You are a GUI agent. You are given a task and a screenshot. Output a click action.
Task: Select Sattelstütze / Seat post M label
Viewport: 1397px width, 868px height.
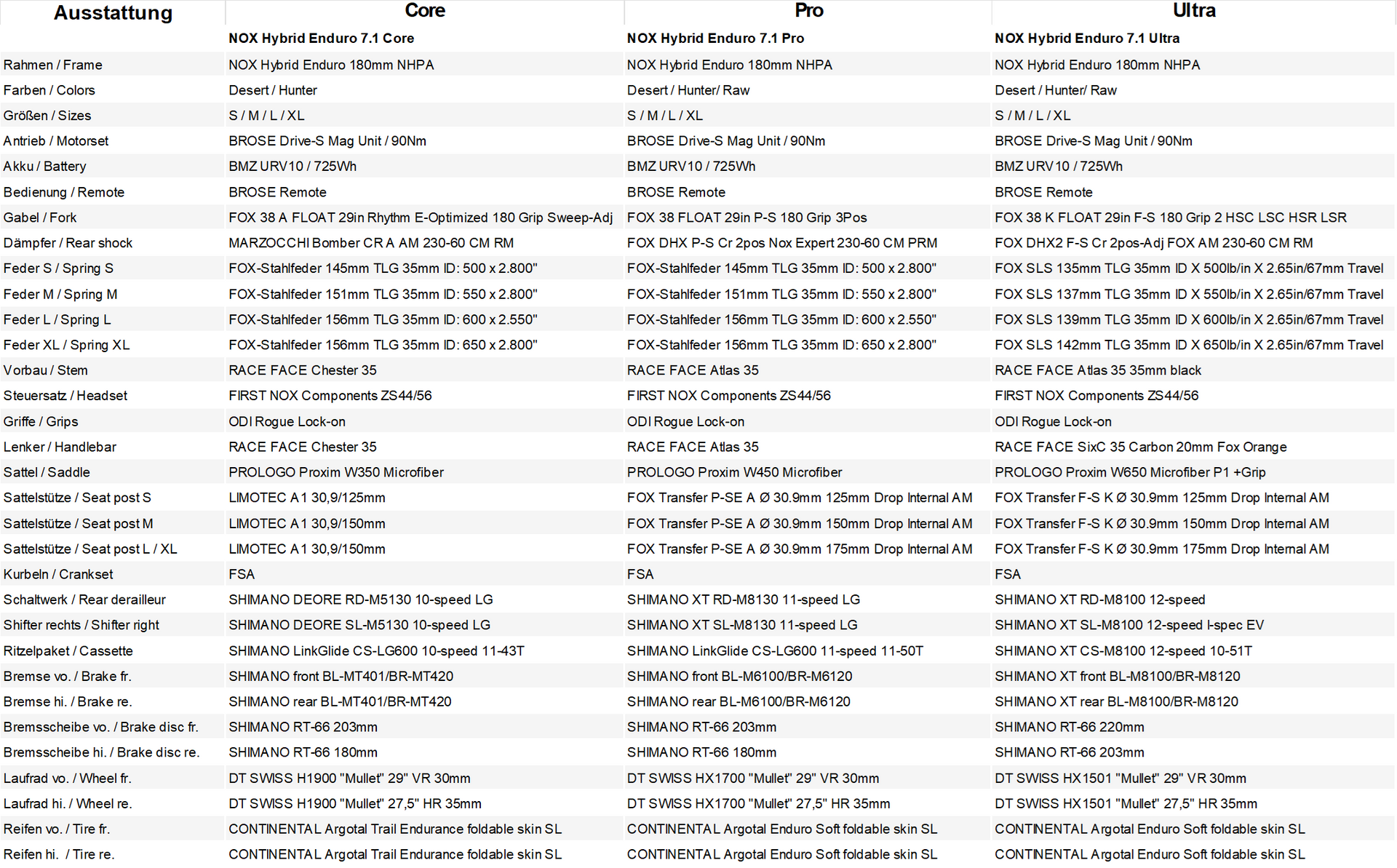tap(79, 524)
